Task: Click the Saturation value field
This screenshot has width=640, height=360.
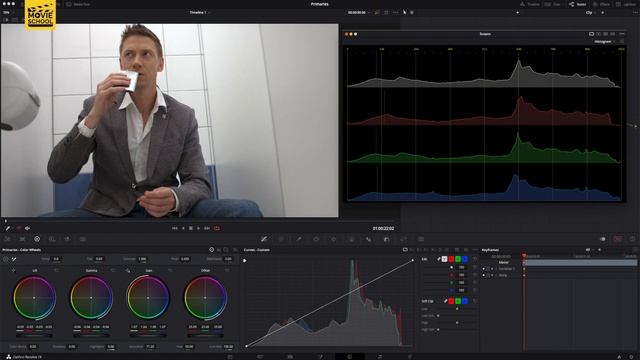Action: point(151,347)
